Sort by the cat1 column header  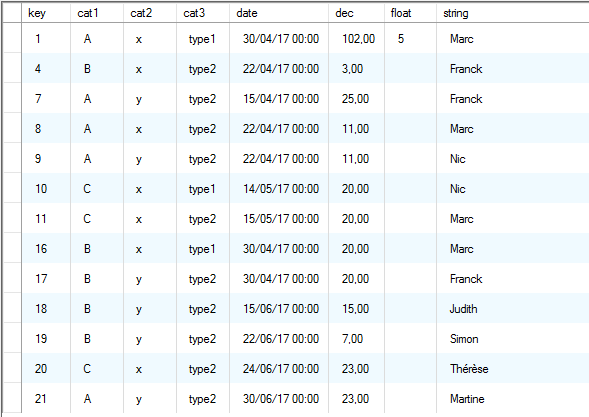pos(97,13)
